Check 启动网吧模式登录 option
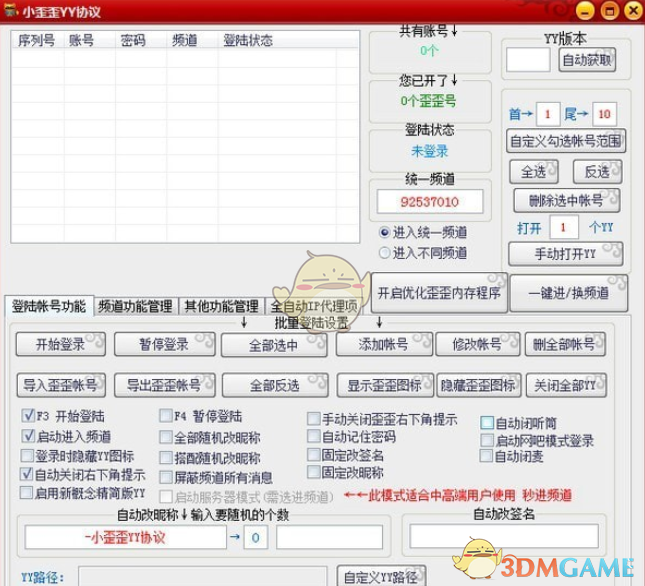The height and width of the screenshot is (586, 645). [x=487, y=440]
